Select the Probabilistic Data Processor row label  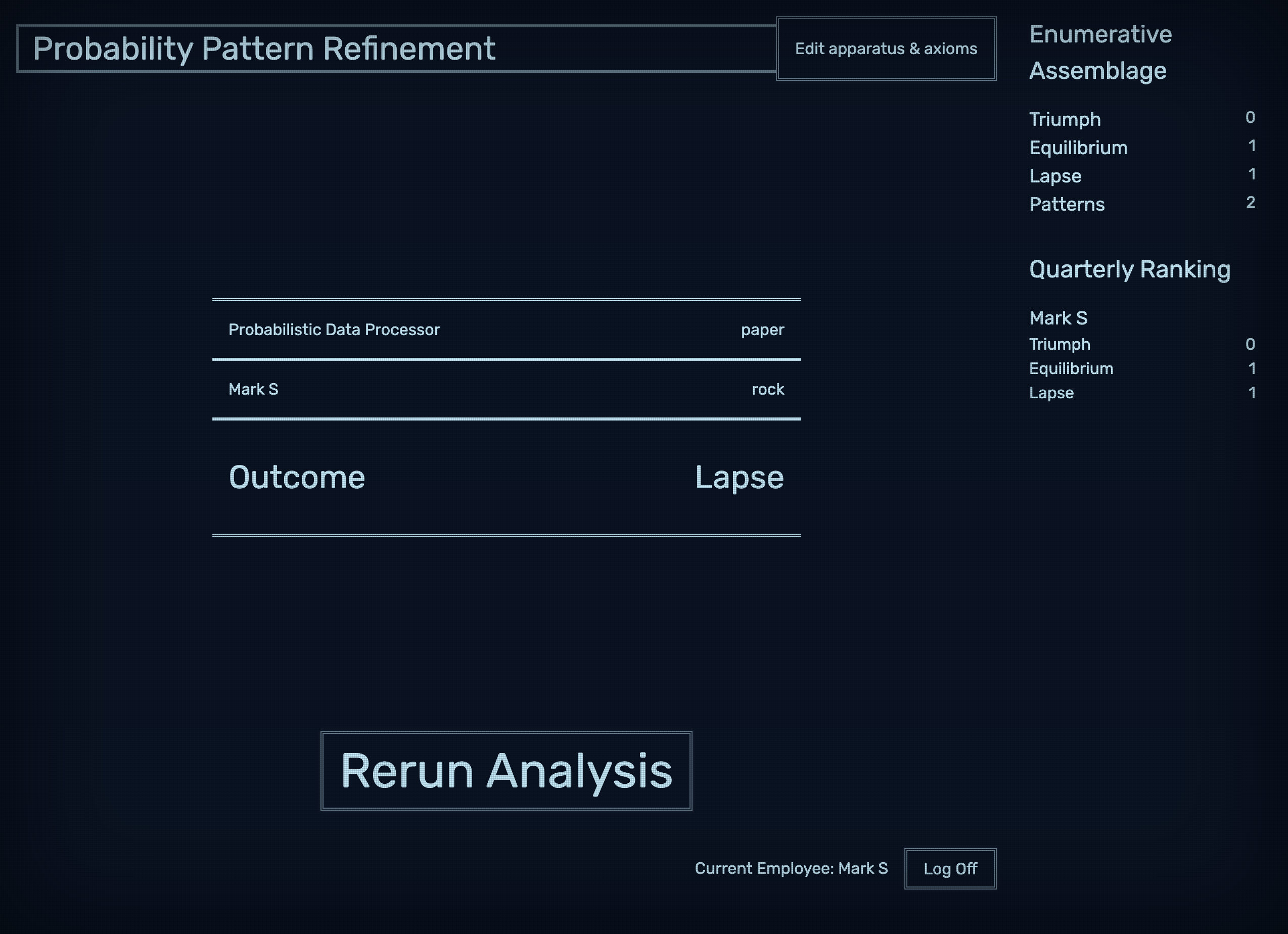coord(334,330)
